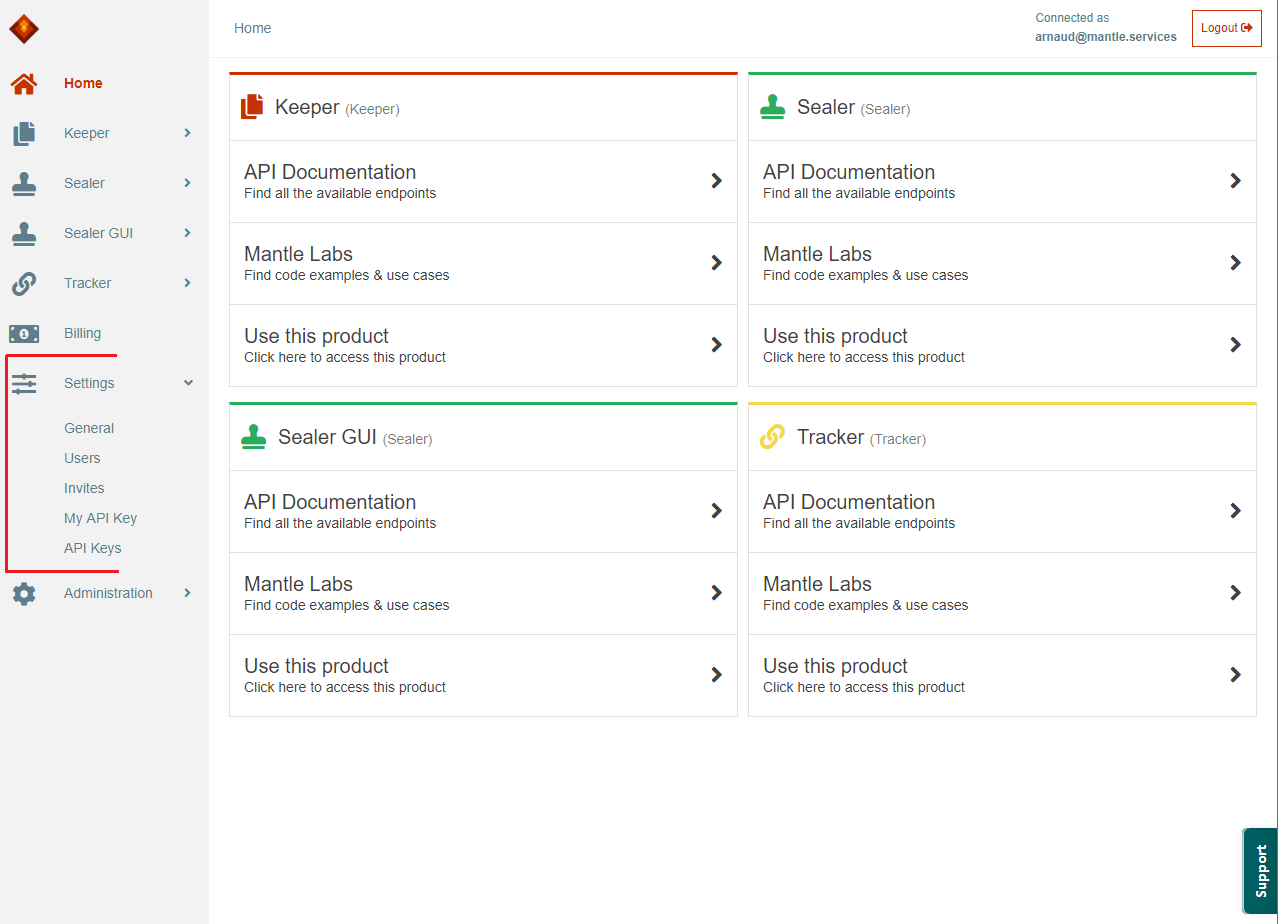1278x924 pixels.
Task: Click the Home breadcrumb link
Action: tap(252, 28)
